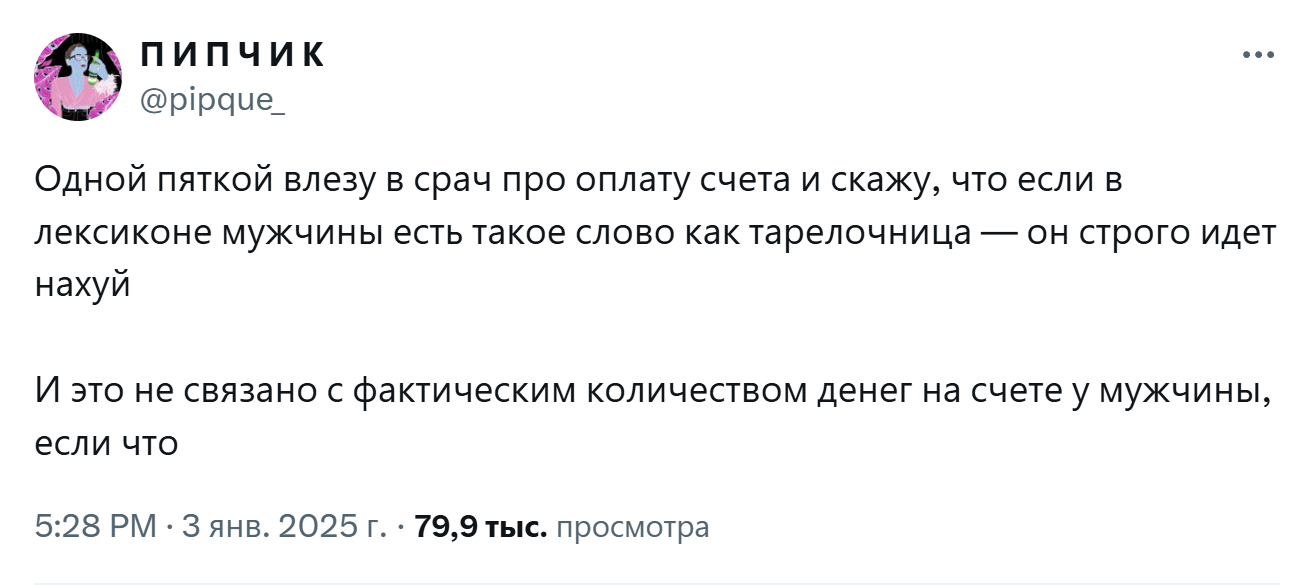Viewport: 1312px width, 585px height.
Task: Click the pipque_ profile avatar picture
Action: [x=78, y=78]
